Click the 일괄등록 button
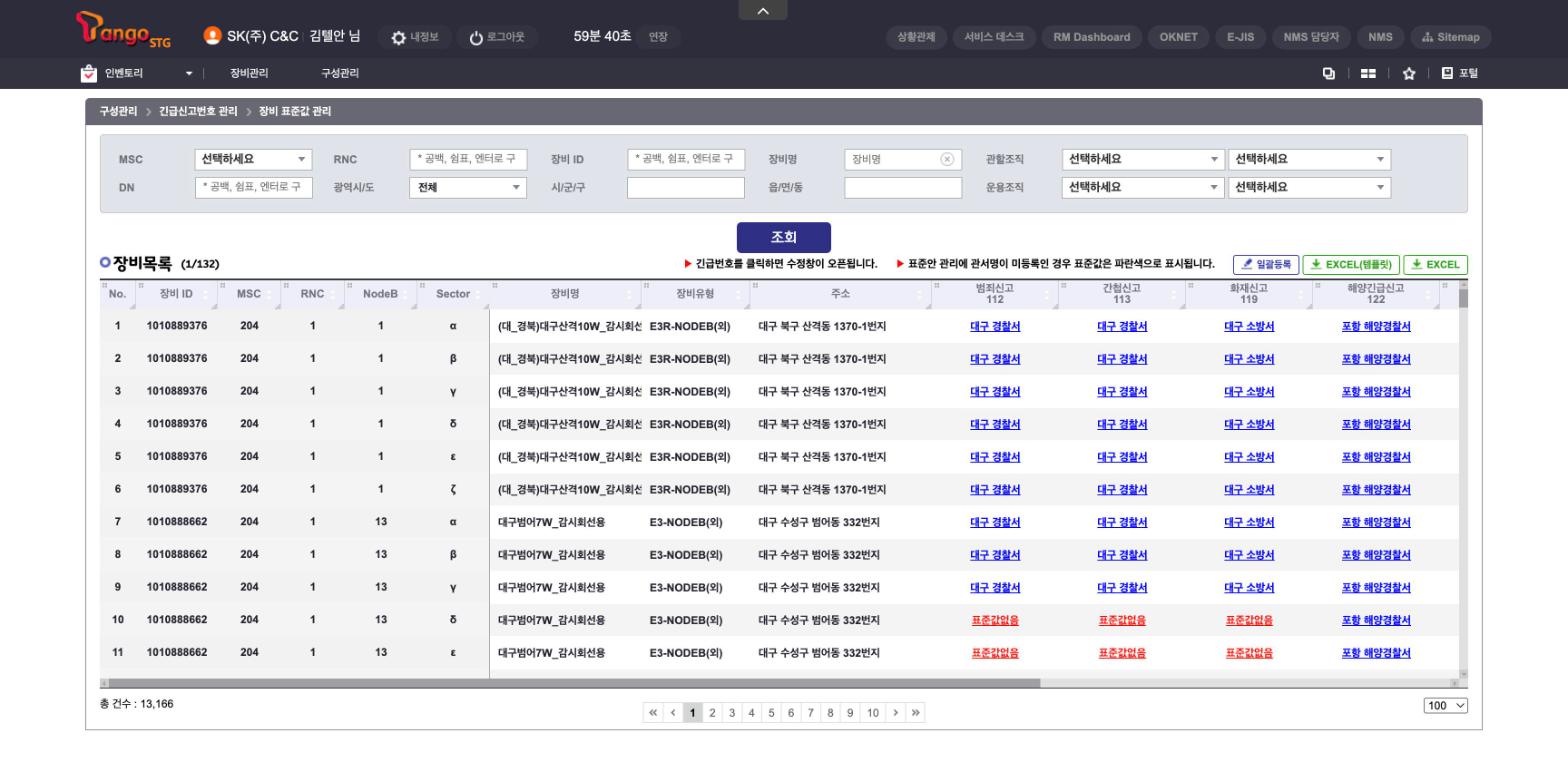 [x=1266, y=264]
